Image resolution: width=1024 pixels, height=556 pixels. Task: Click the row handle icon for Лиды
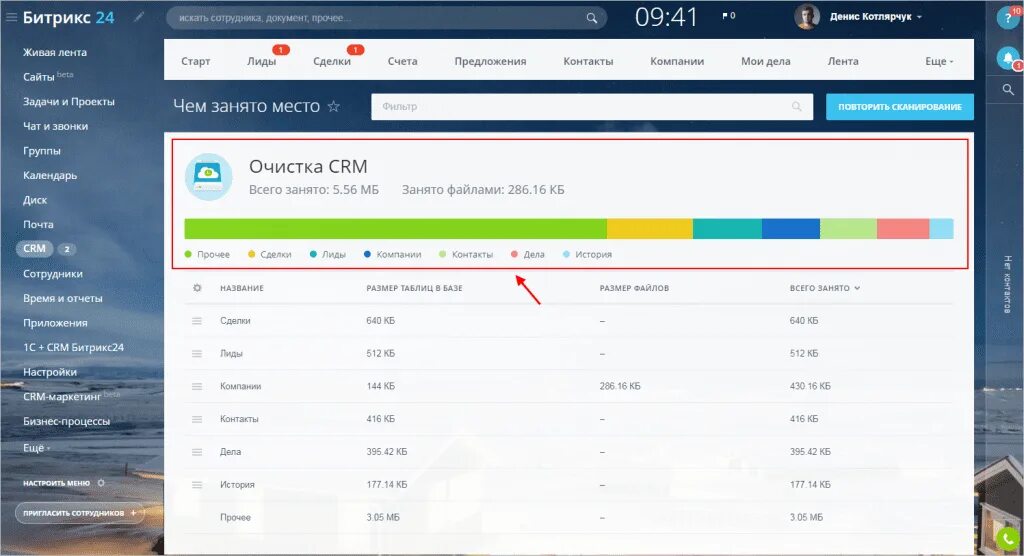tap(197, 353)
